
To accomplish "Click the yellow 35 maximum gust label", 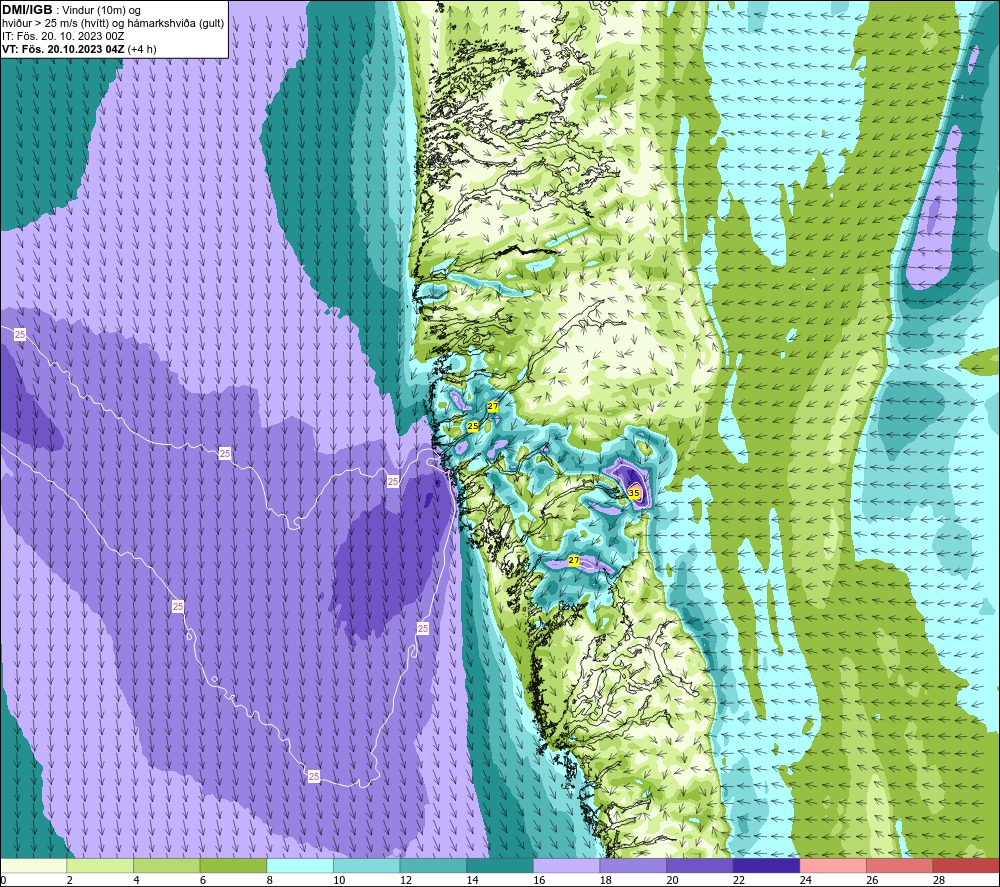I will coord(634,493).
